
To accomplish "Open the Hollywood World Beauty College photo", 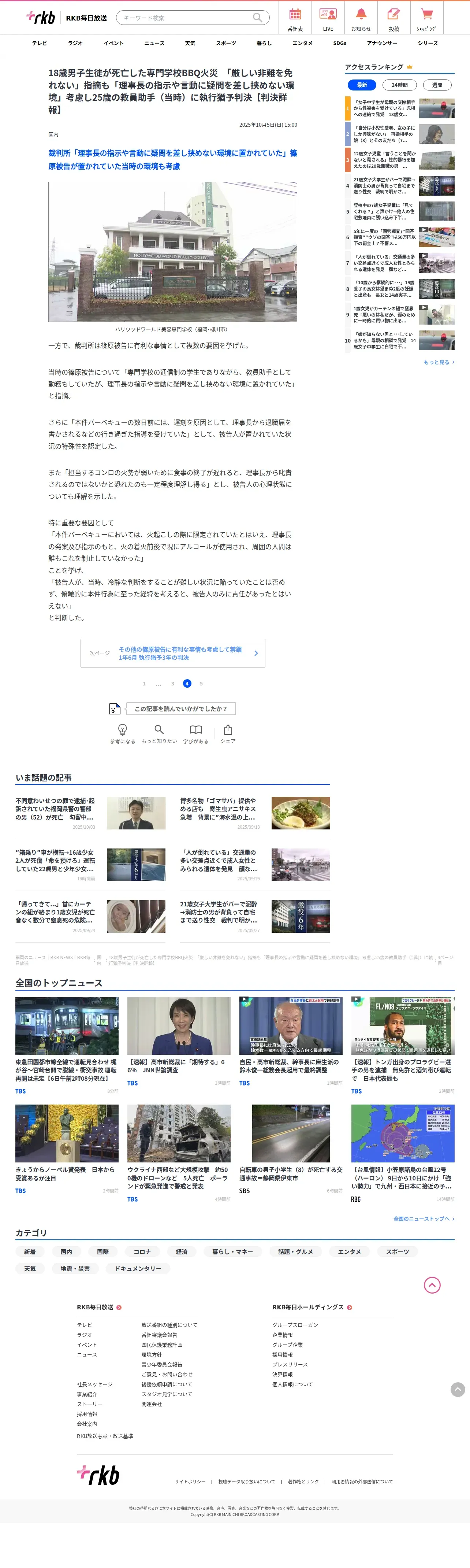I will coord(173,251).
